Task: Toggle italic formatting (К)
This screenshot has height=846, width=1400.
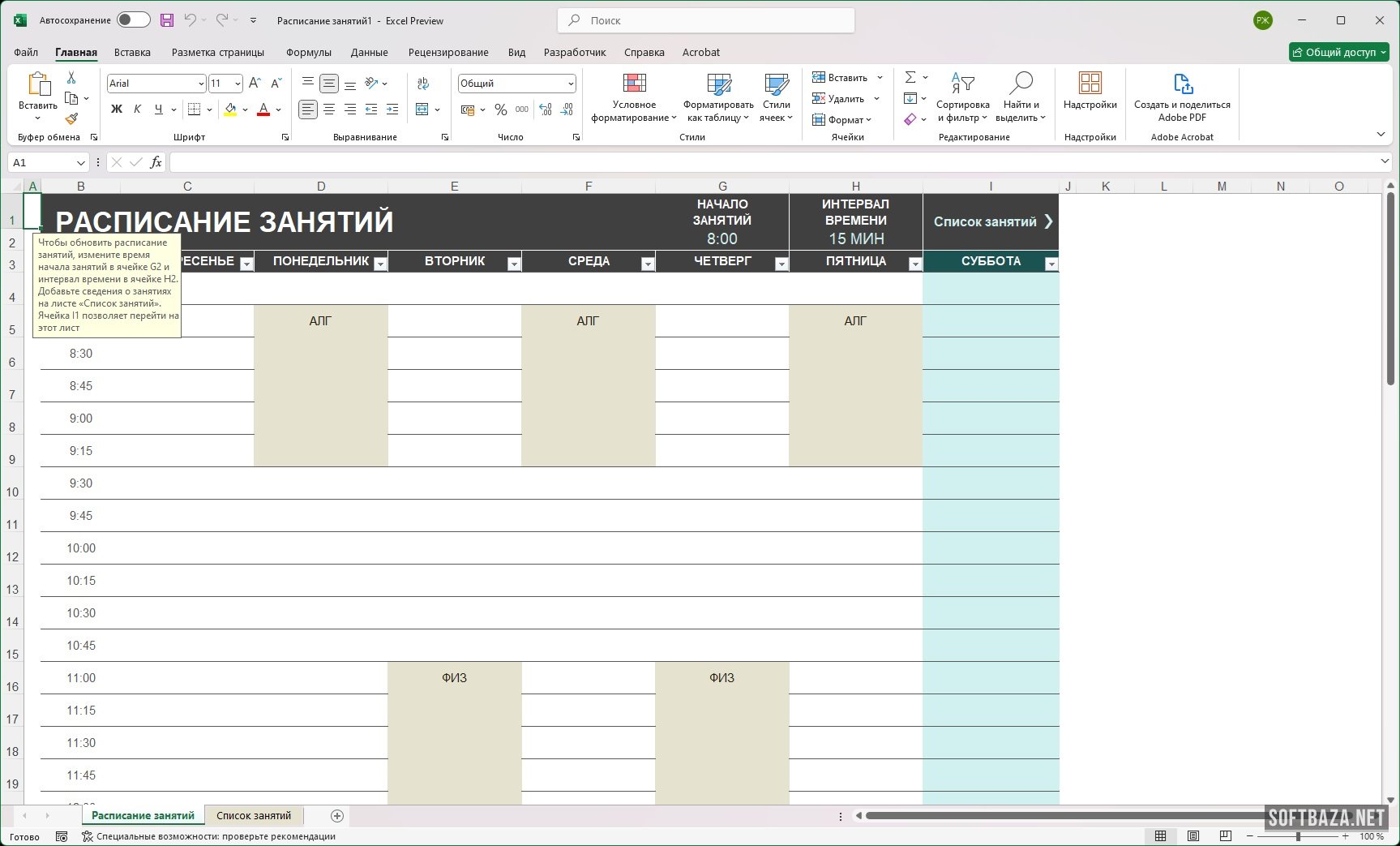Action: point(137,109)
